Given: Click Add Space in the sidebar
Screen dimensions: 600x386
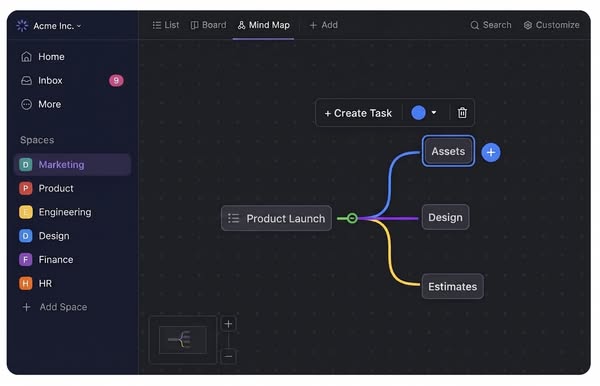Looking at the screenshot, I should click(x=55, y=307).
